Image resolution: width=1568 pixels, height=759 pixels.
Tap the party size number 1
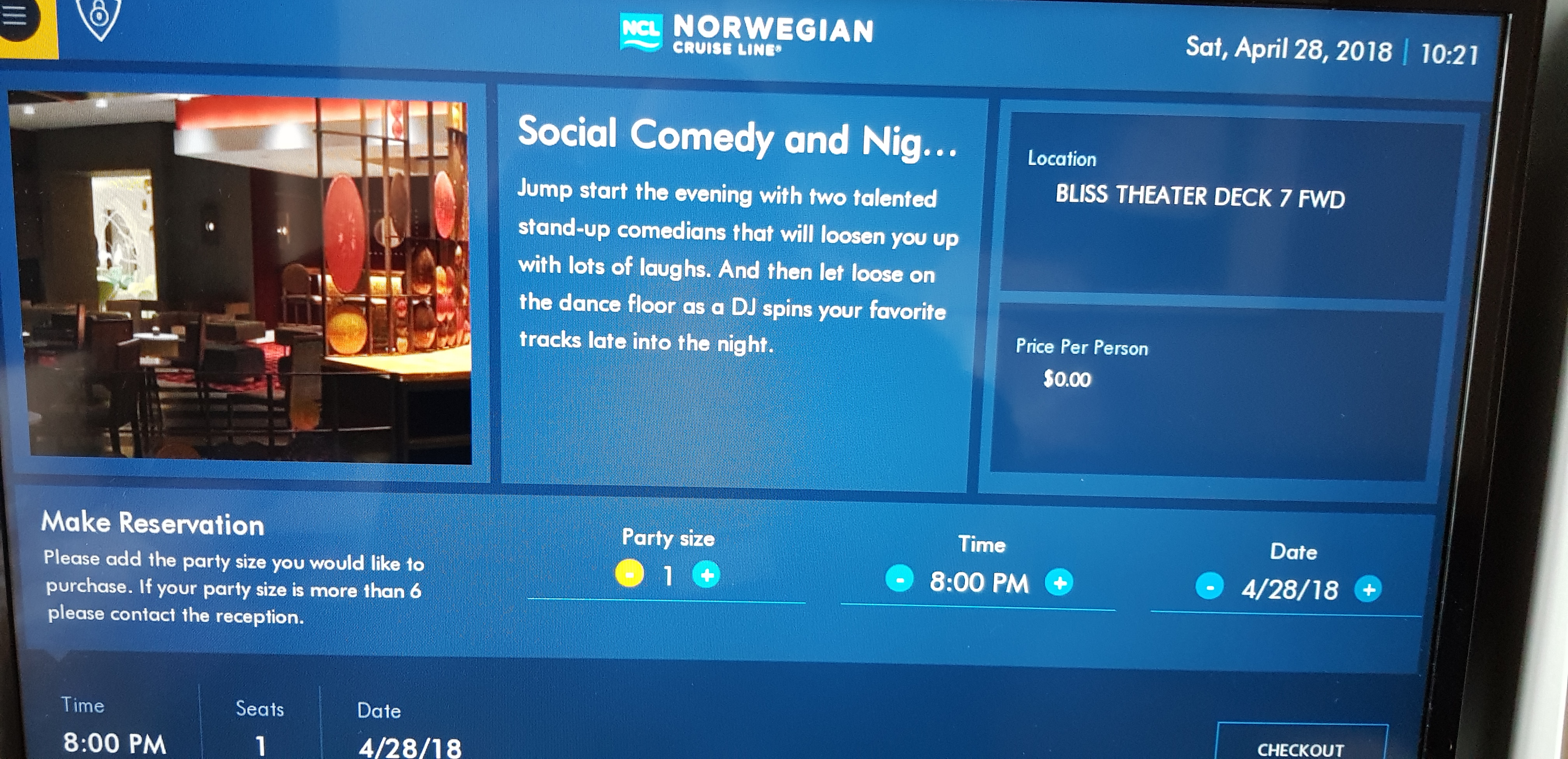pos(668,575)
